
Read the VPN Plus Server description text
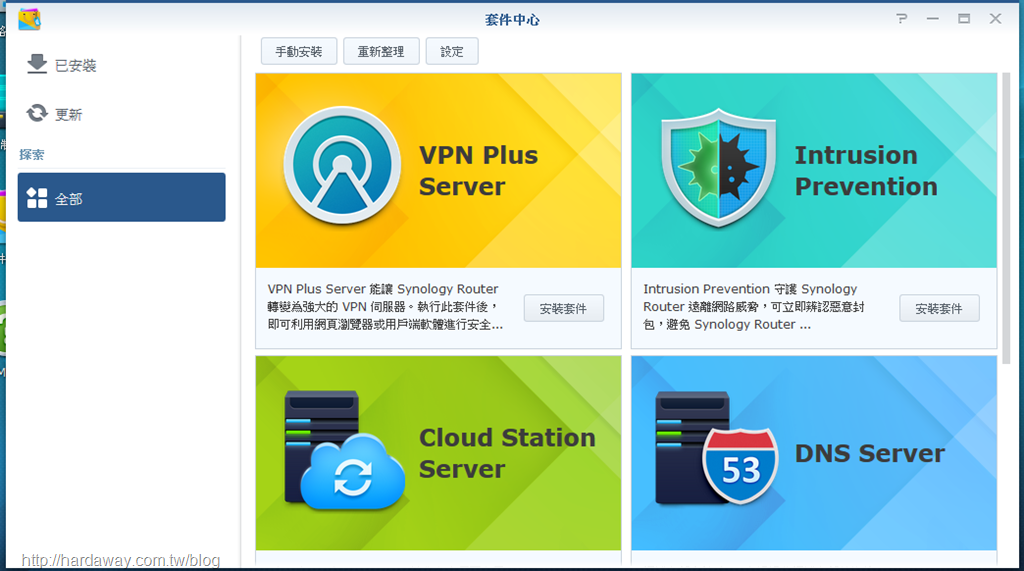pos(385,306)
